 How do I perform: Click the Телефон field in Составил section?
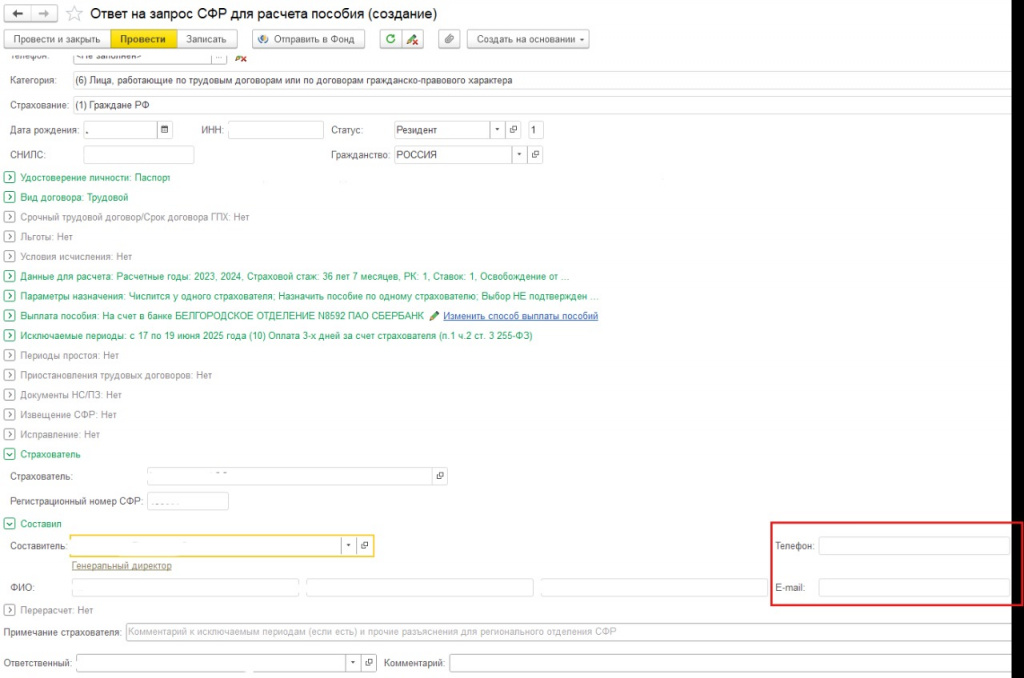pyautogui.click(x=914, y=546)
